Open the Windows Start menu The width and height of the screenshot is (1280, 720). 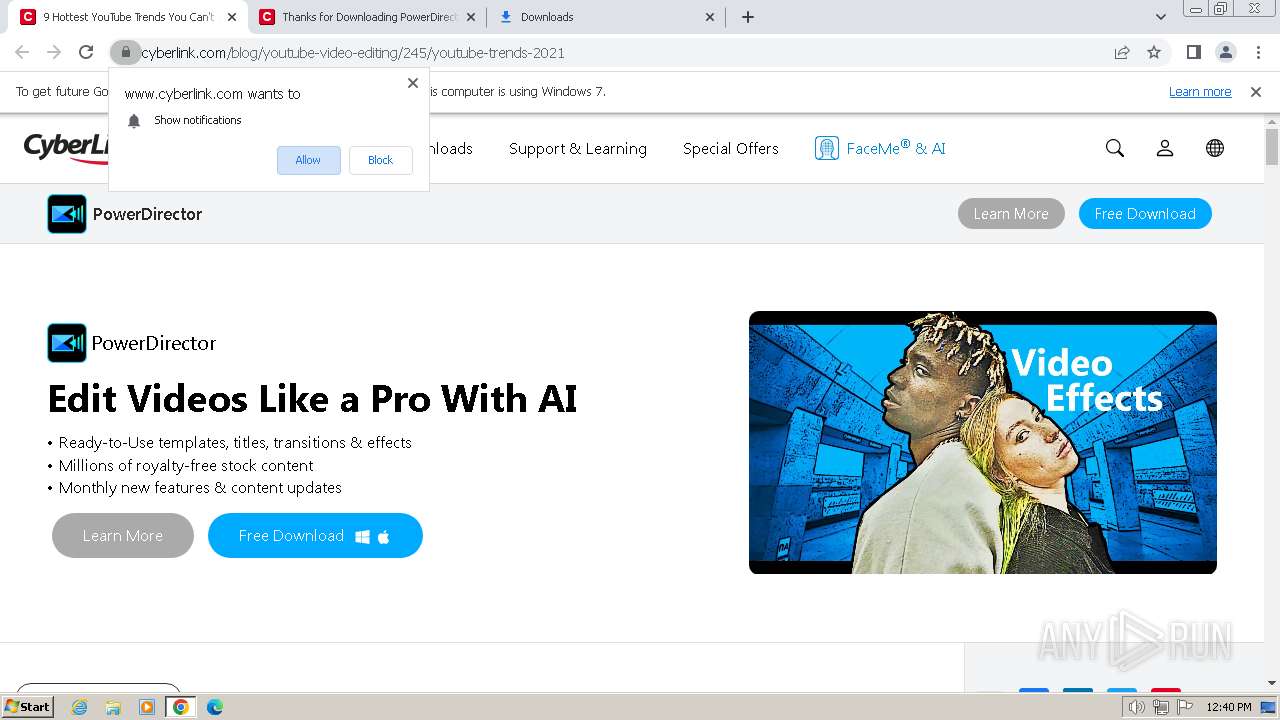point(27,706)
